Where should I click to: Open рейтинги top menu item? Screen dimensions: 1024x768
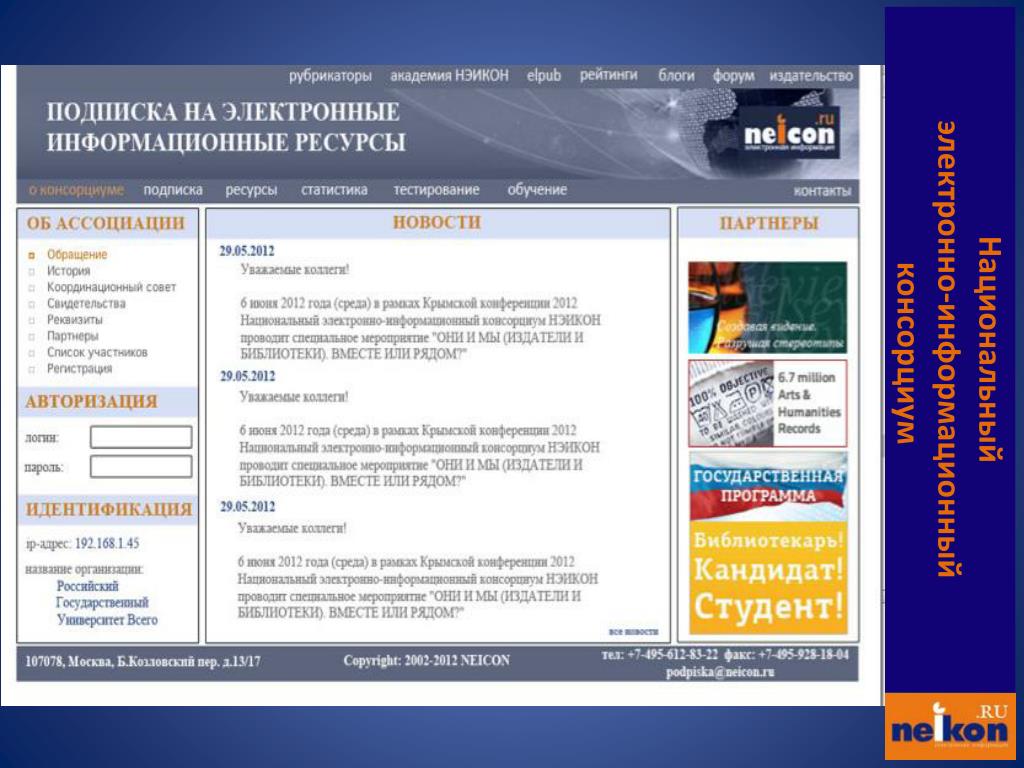point(609,76)
